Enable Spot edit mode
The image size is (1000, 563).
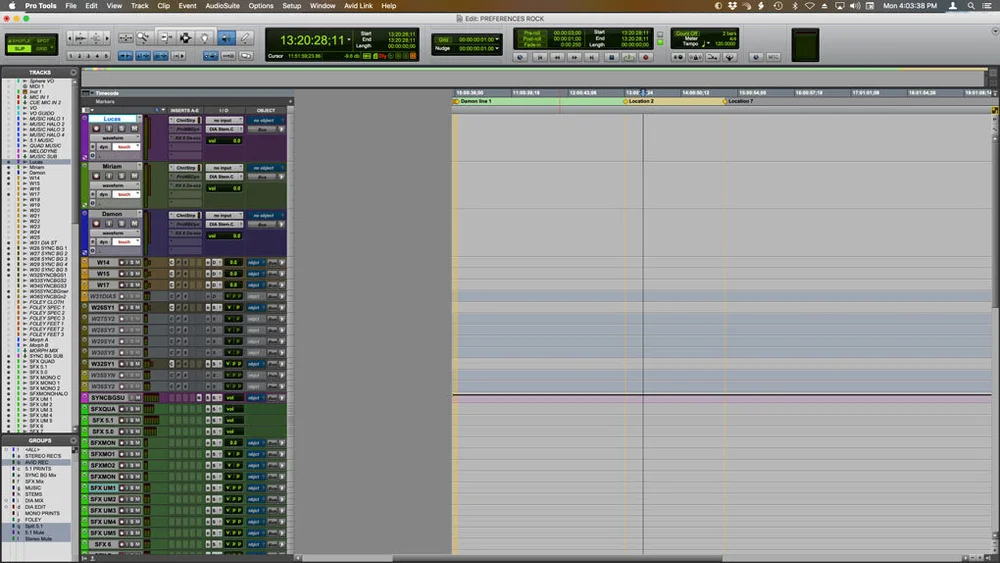point(43,41)
